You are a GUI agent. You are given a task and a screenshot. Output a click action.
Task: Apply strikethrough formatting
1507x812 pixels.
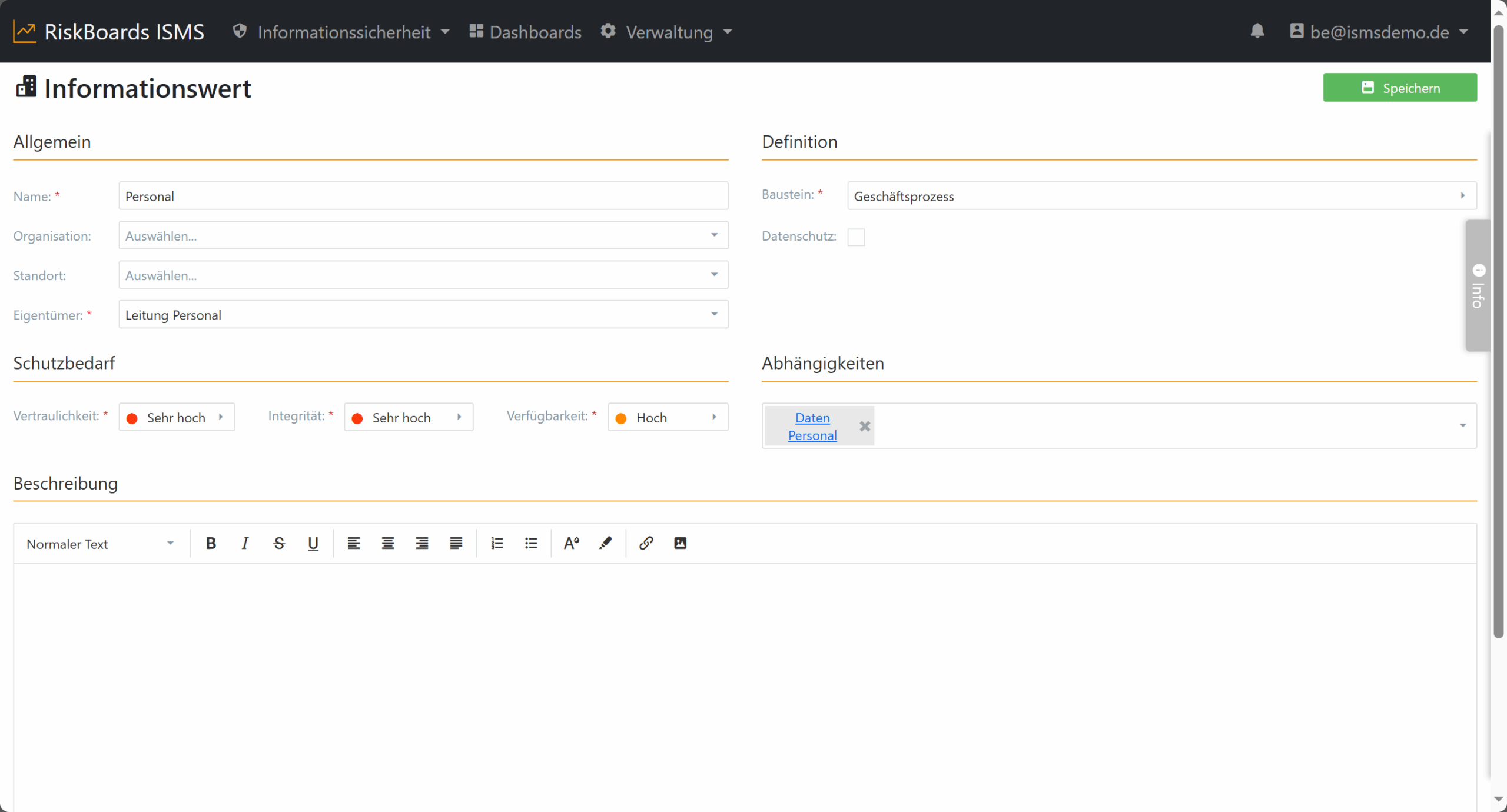[x=279, y=543]
